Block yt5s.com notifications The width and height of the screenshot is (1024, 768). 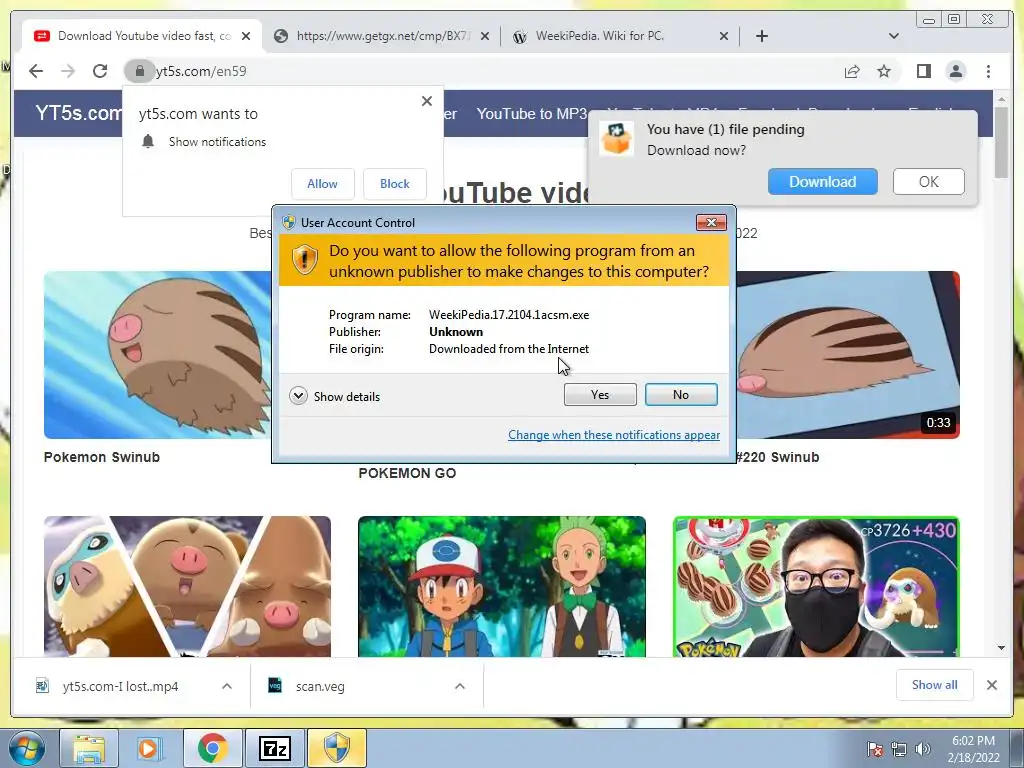point(394,184)
